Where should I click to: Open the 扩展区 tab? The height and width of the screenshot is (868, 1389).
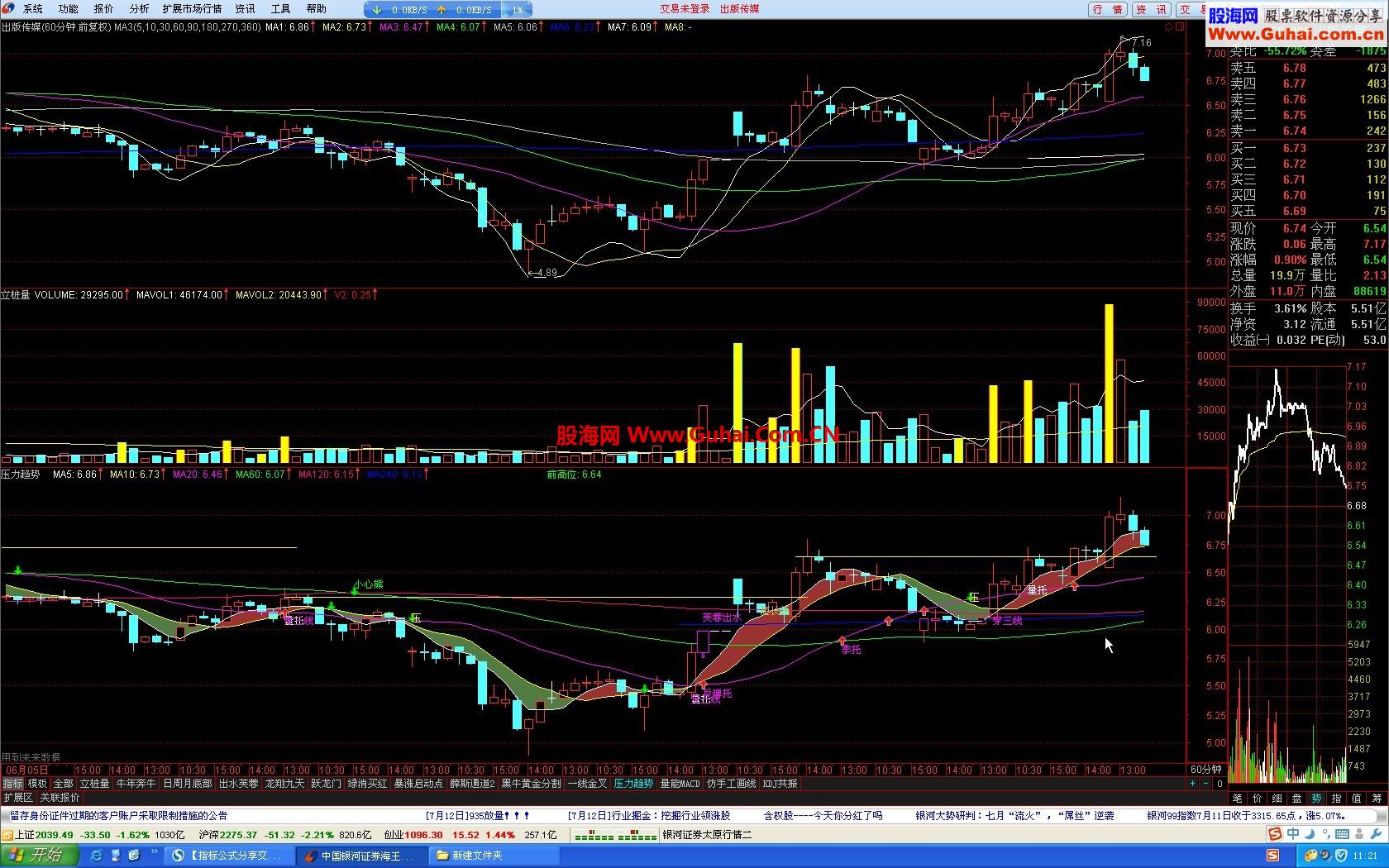[x=17, y=798]
